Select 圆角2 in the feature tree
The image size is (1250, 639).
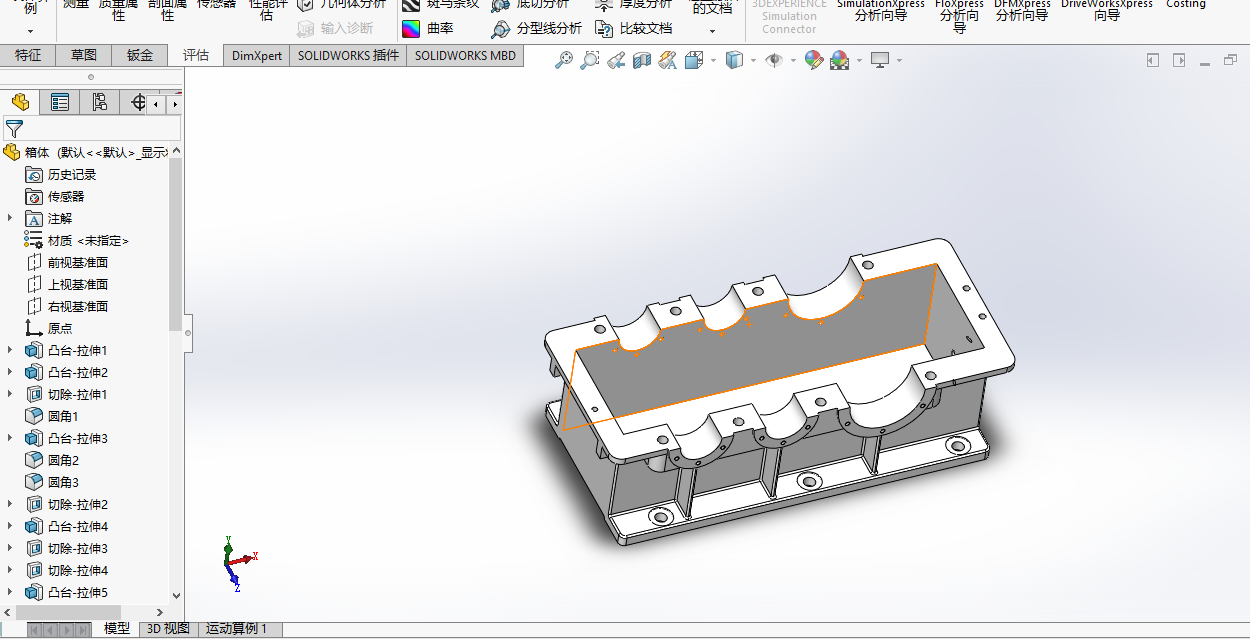(x=62, y=460)
